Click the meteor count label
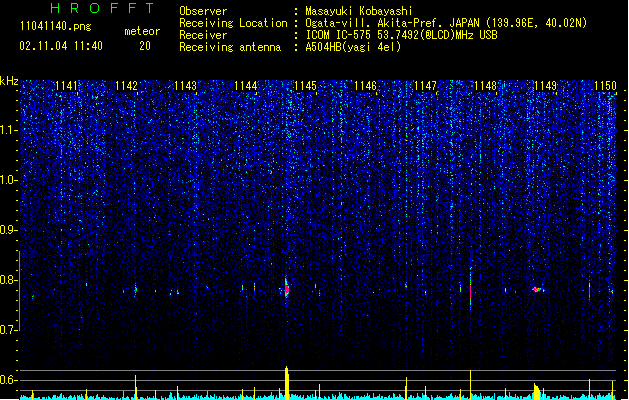Viewport: 629px width, 400px height. point(142,31)
